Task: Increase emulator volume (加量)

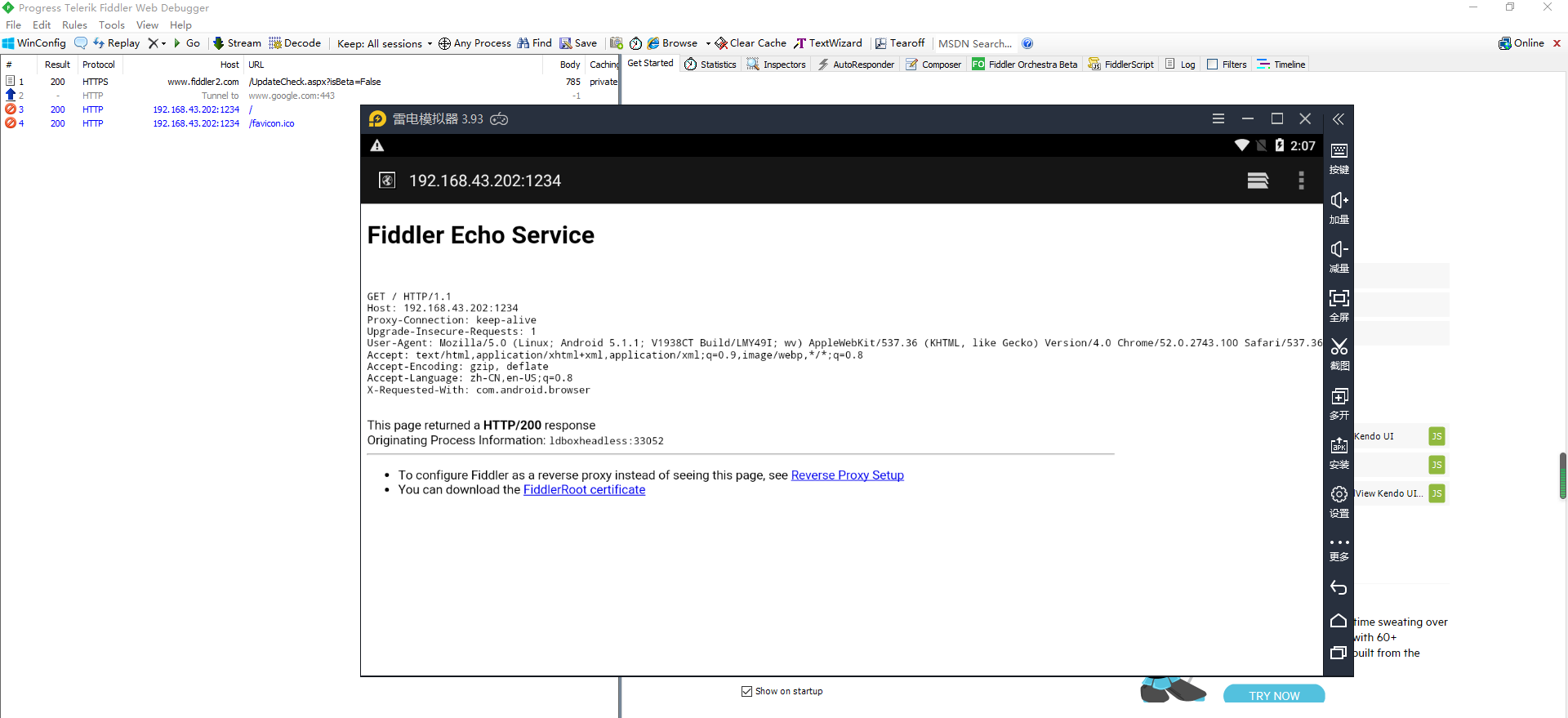Action: [x=1339, y=207]
